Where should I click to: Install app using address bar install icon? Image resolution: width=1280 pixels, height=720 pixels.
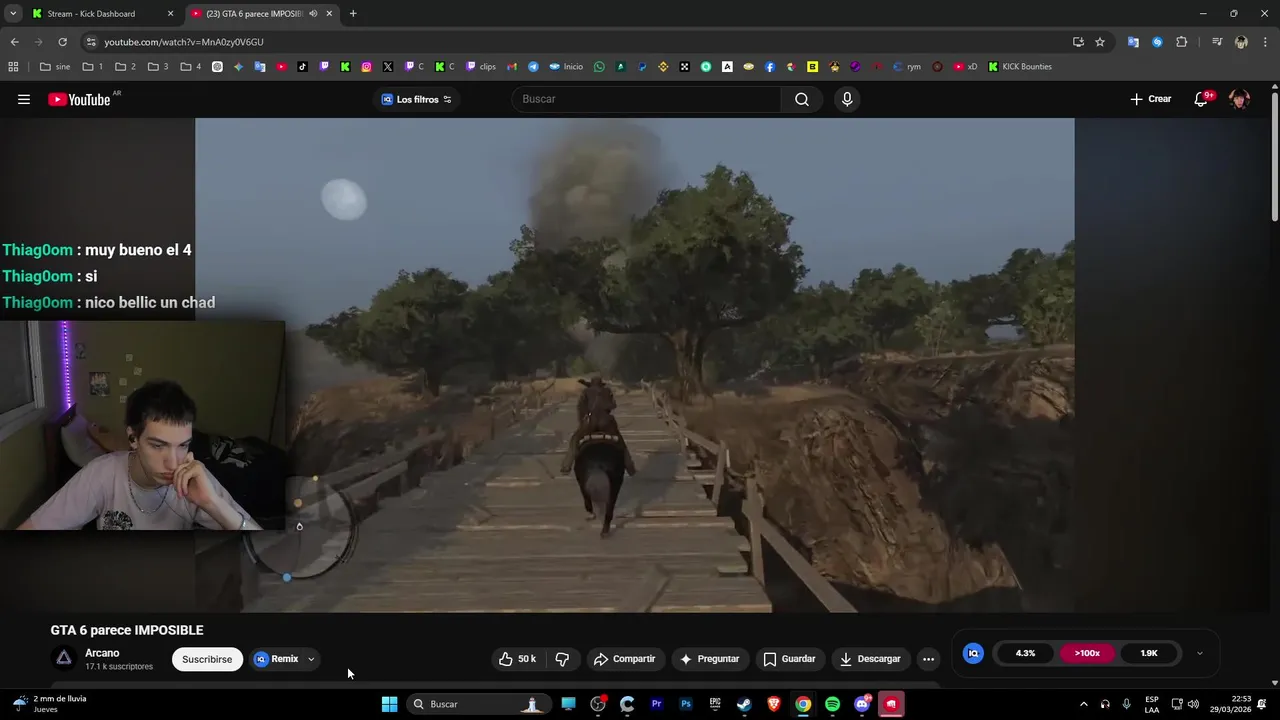[1078, 42]
